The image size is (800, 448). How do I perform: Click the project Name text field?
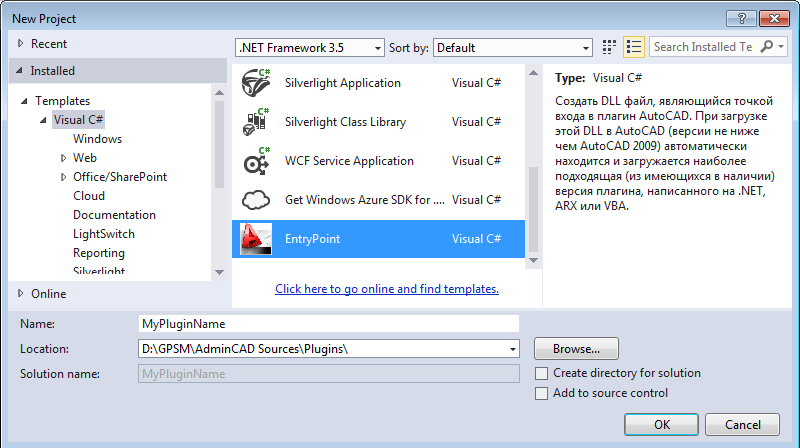pos(329,324)
